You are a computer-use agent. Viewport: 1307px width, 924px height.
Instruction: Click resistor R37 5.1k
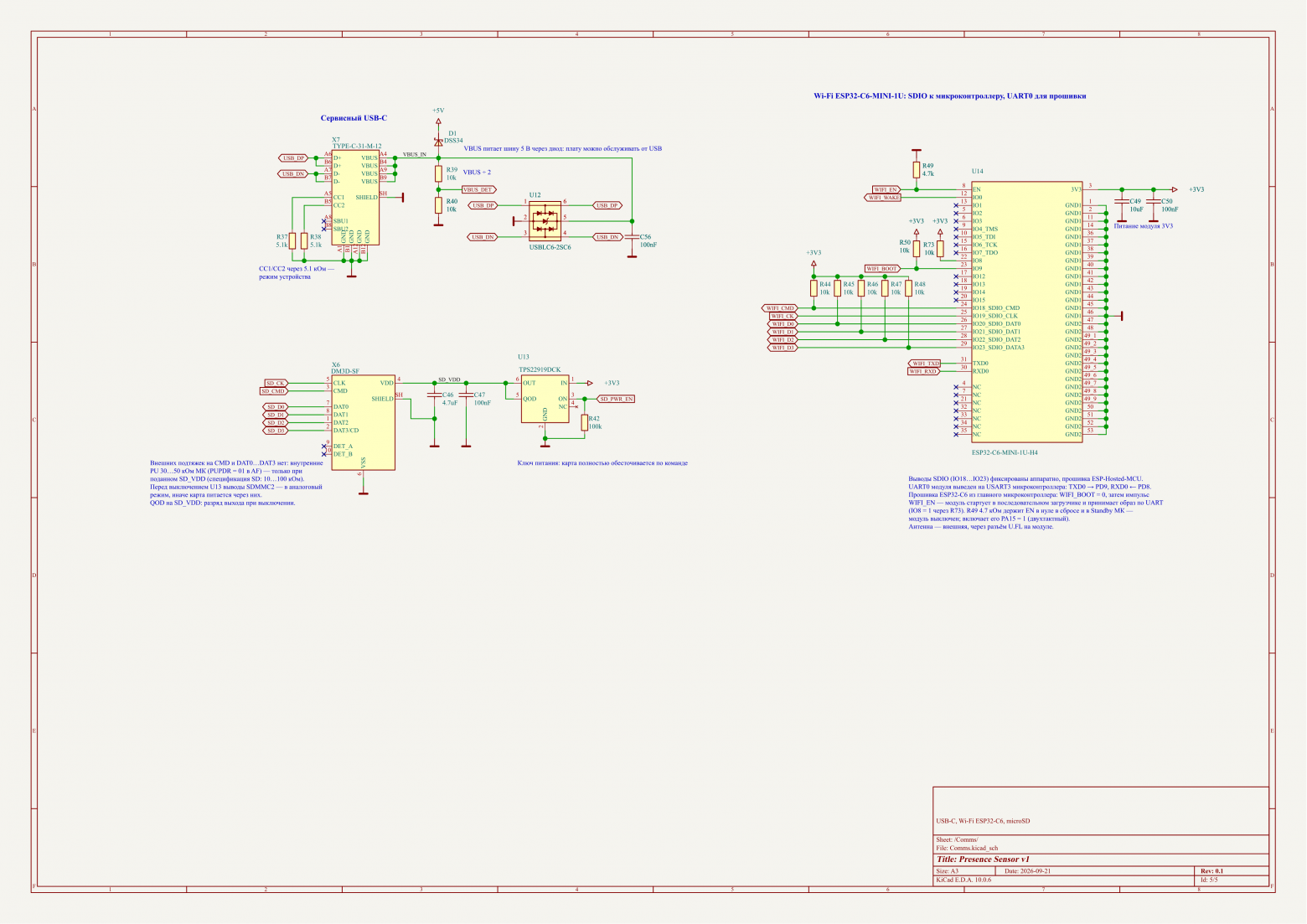click(292, 240)
